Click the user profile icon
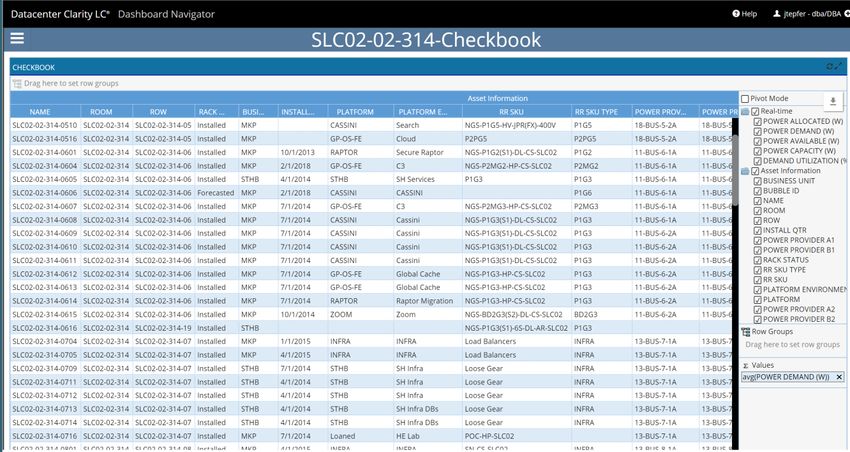850x452 pixels. [x=776, y=14]
